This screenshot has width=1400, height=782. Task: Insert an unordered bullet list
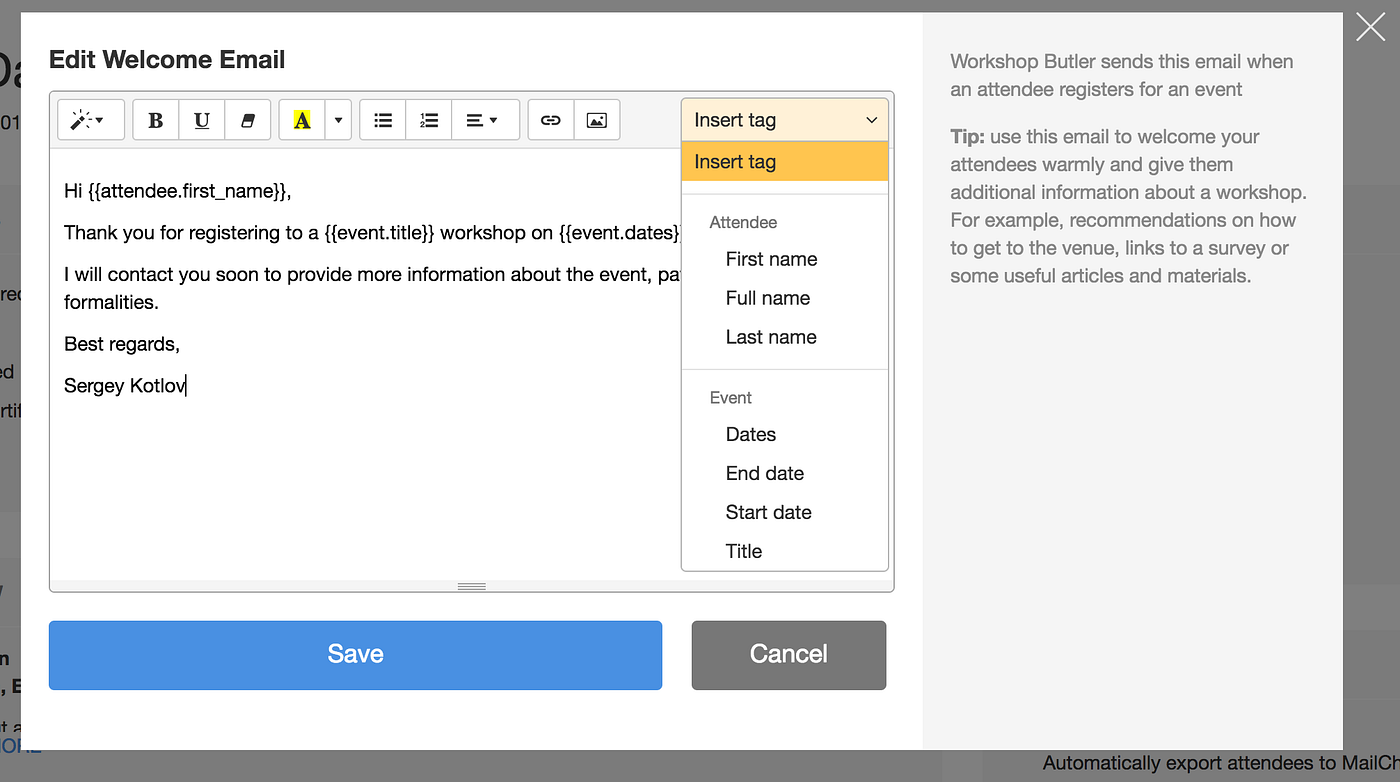382,119
